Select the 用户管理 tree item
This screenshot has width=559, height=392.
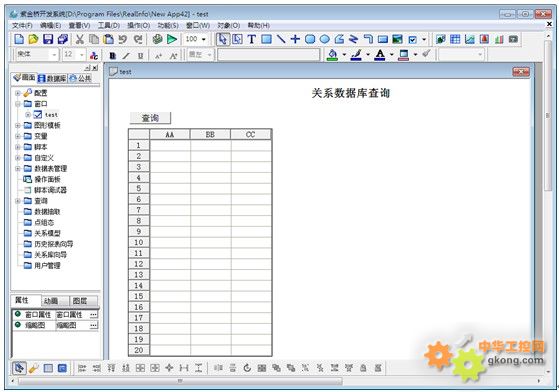(x=47, y=265)
